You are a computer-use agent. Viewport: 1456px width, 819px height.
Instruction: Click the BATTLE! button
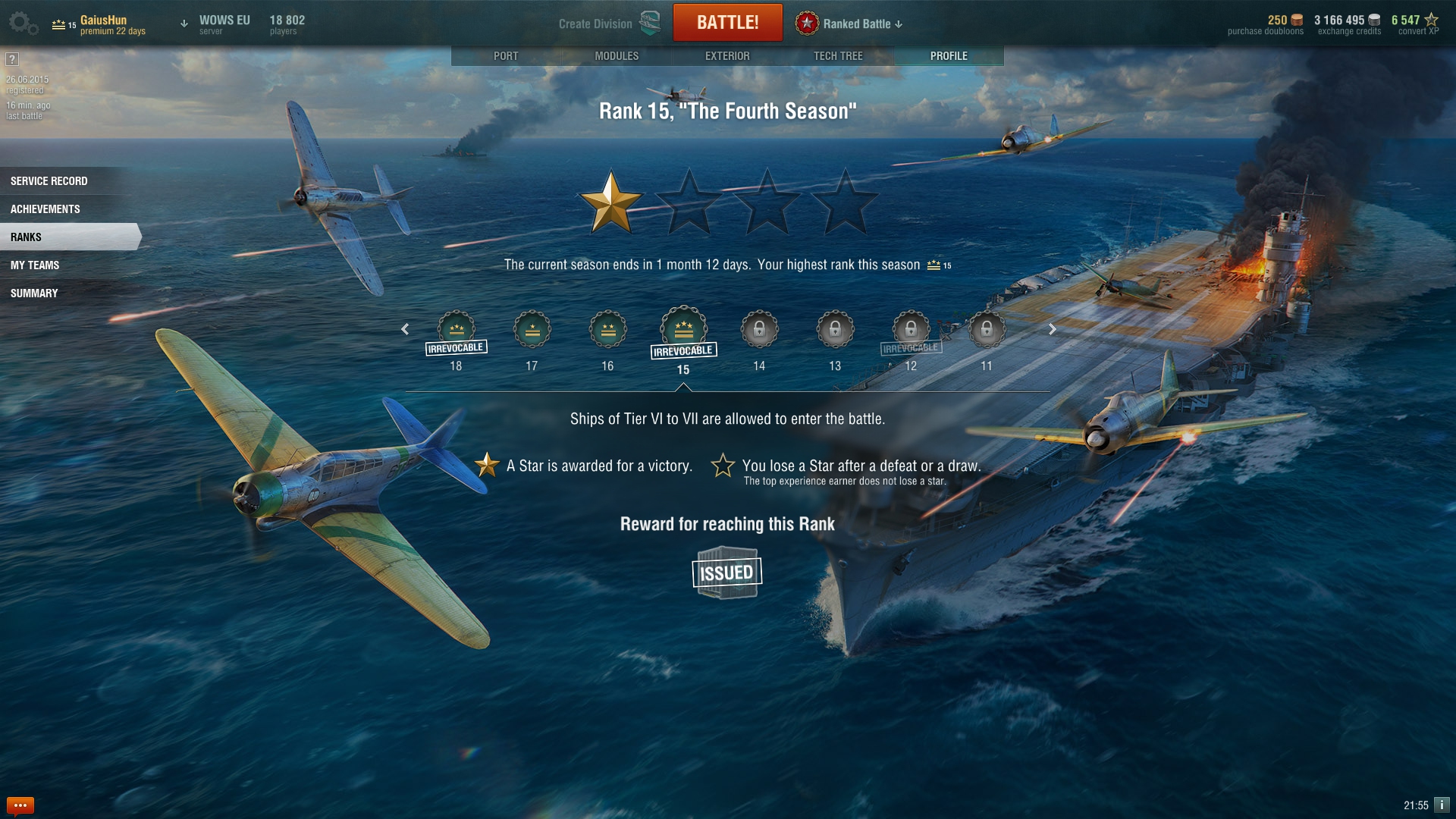click(x=727, y=23)
